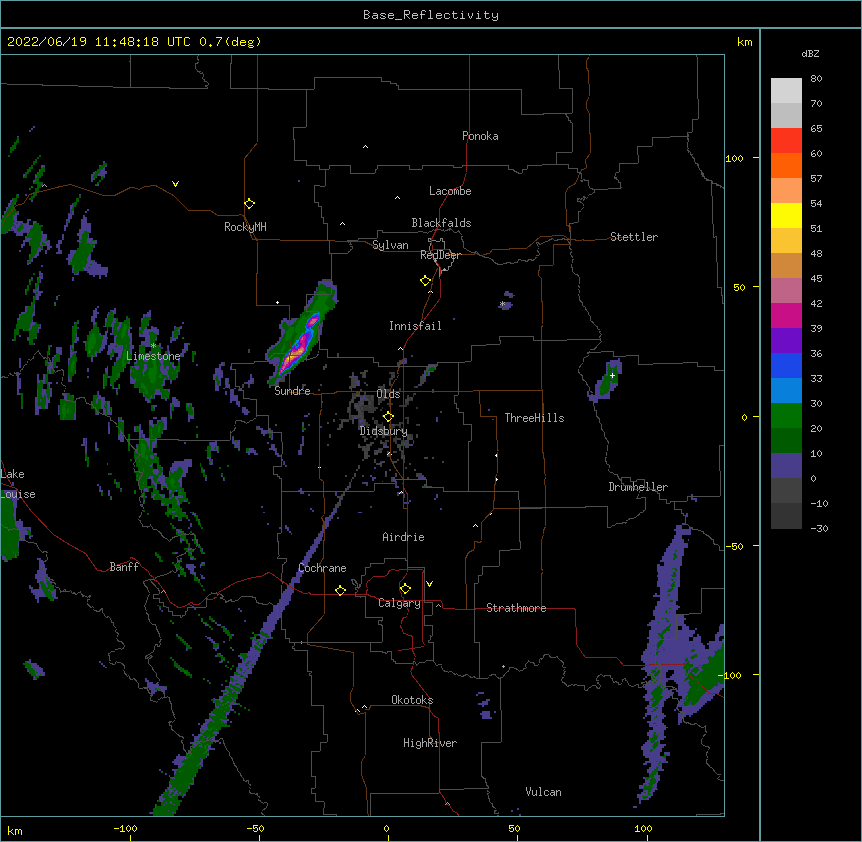Click the Base_Reflectivity title
Image resolution: width=862 pixels, height=842 pixels.
[x=431, y=15]
